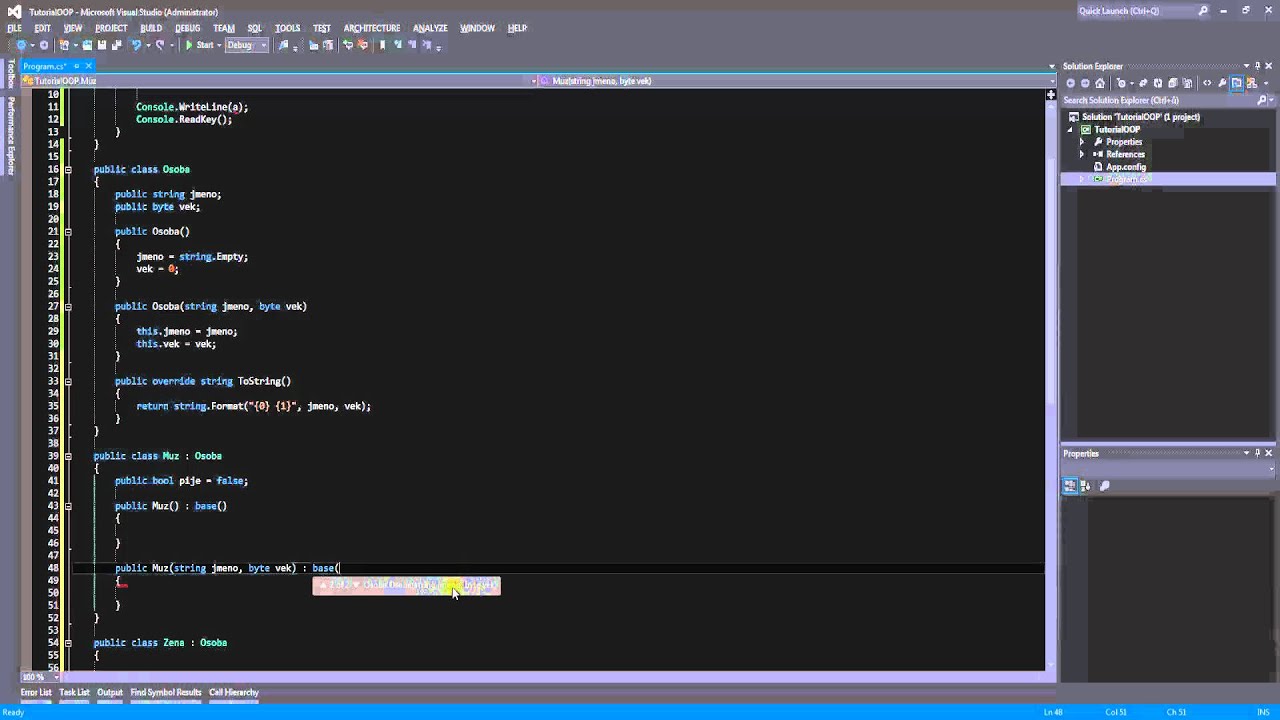Click the bookmark toggle toolbar icon
1280x720 pixels.
(382, 45)
